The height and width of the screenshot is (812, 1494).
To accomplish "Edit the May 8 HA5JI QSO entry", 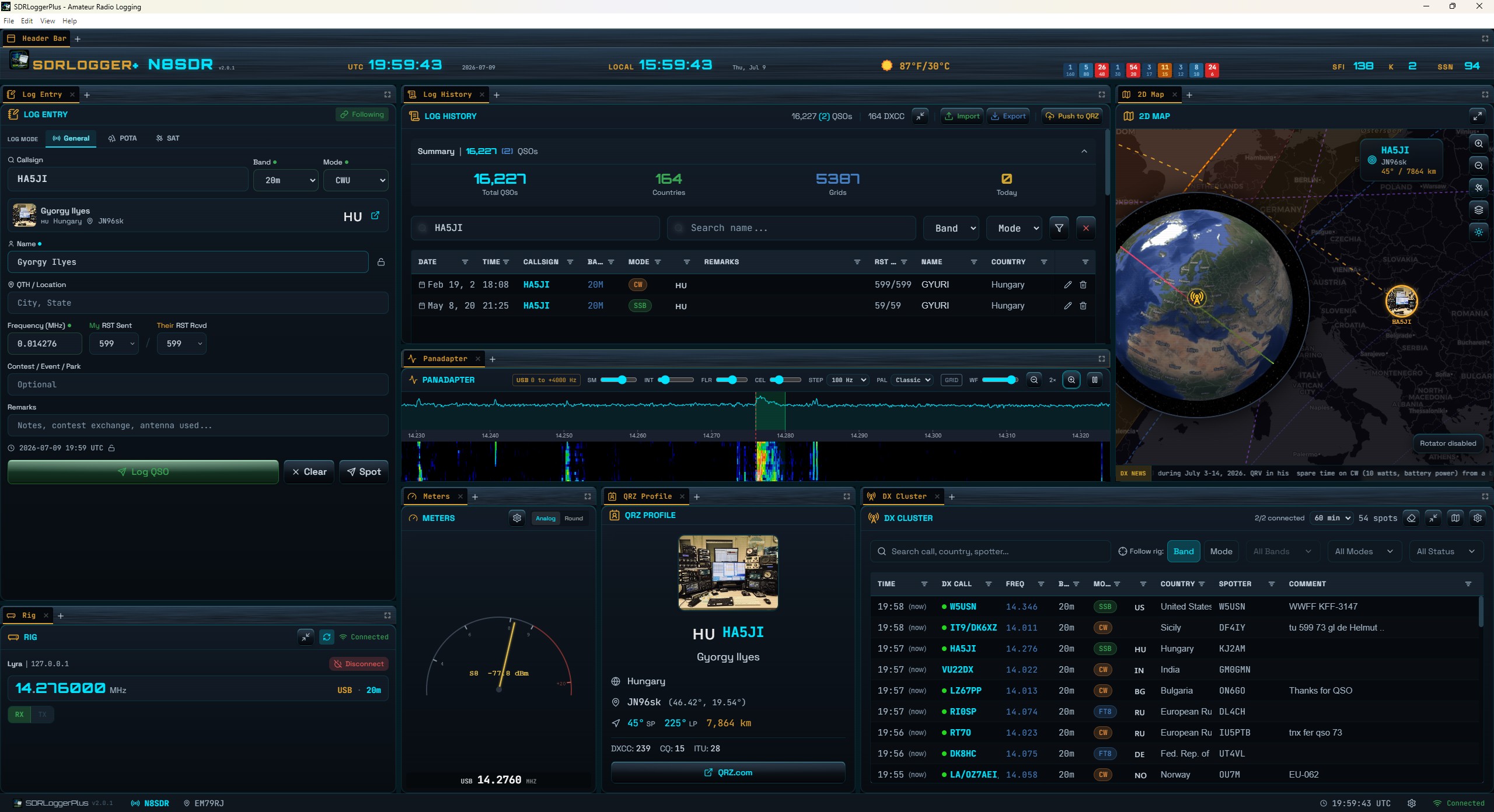I will click(x=1067, y=306).
